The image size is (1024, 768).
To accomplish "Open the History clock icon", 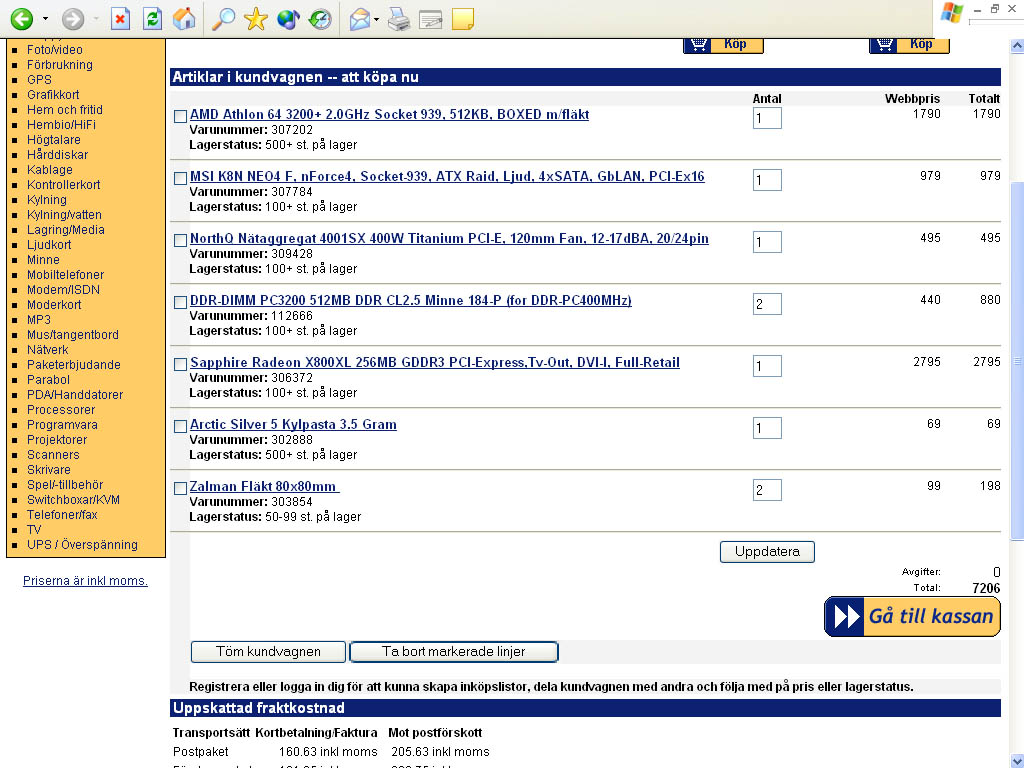I will (320, 19).
